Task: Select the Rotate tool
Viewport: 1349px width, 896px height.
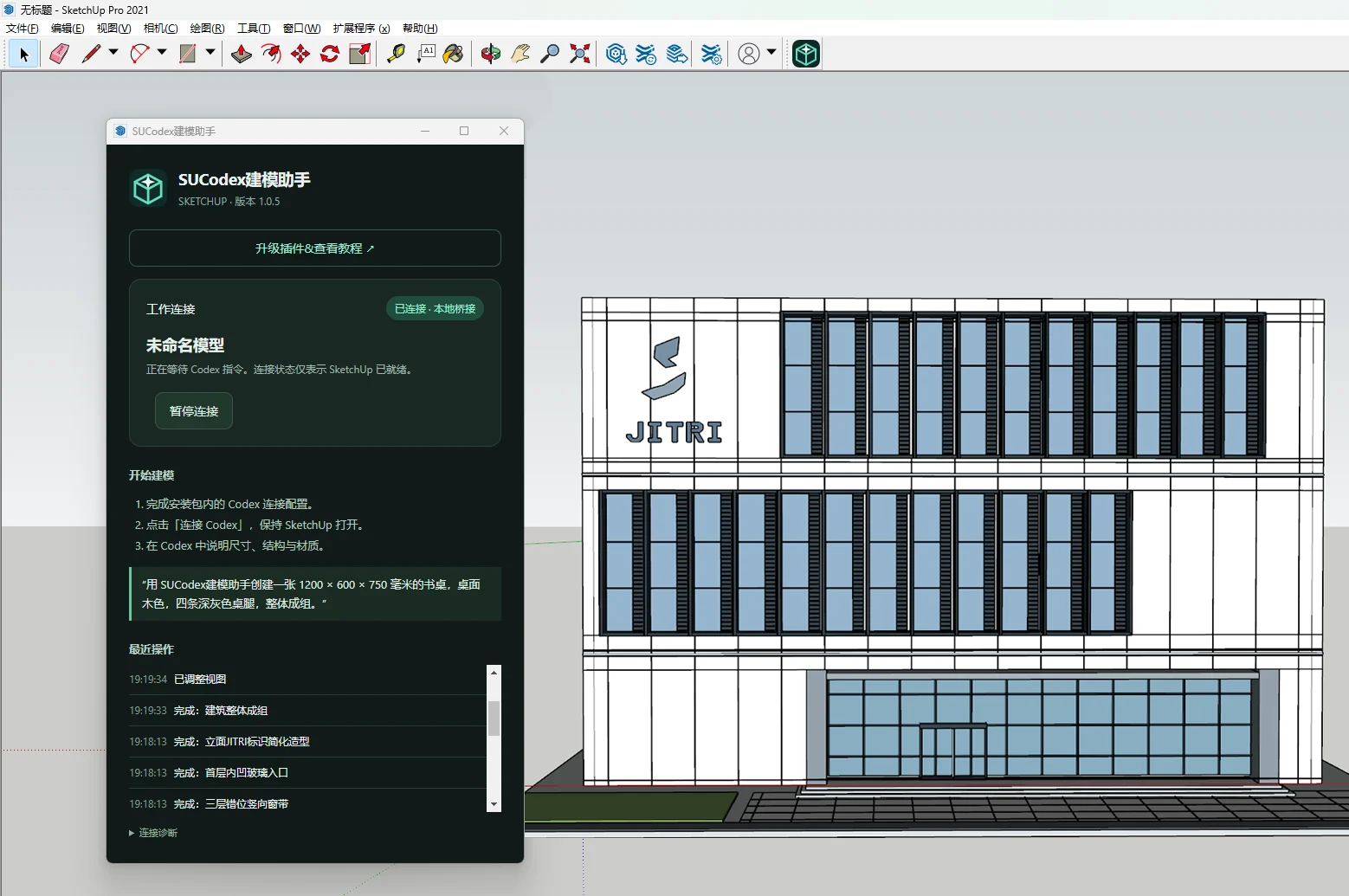Action: (x=330, y=54)
